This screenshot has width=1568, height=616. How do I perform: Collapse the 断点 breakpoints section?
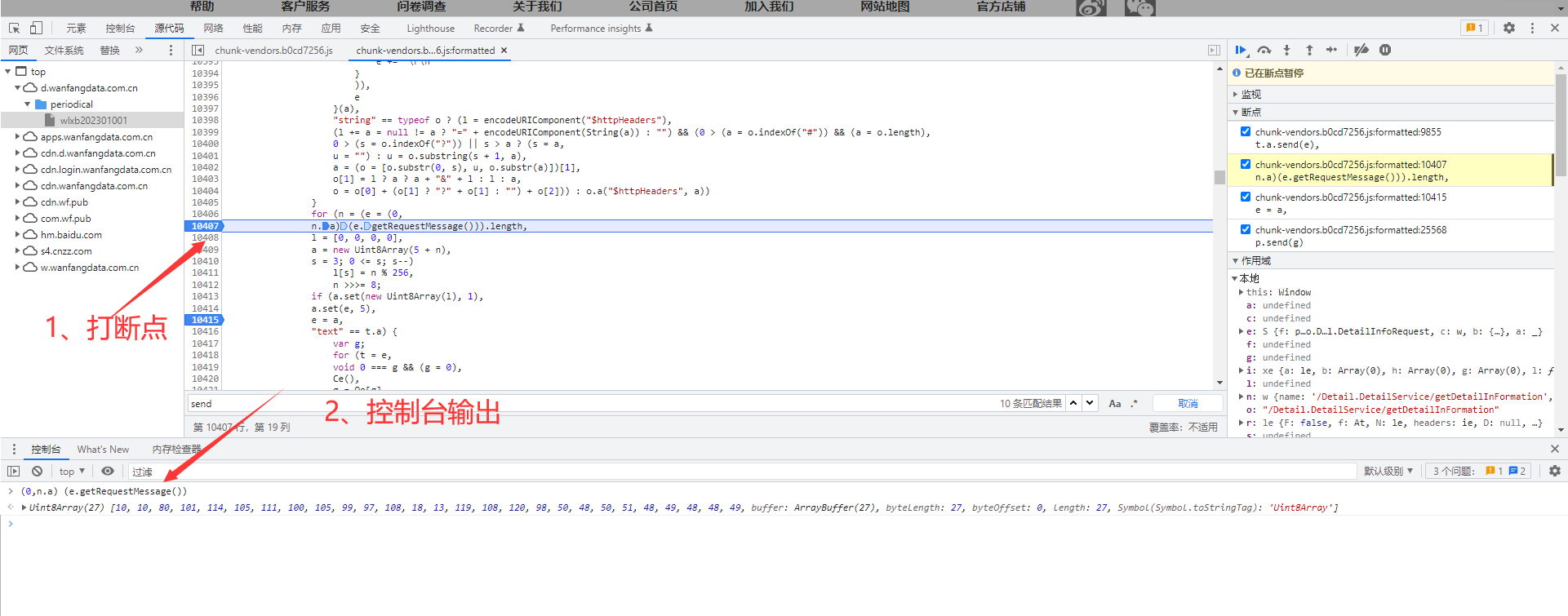coord(1236,112)
